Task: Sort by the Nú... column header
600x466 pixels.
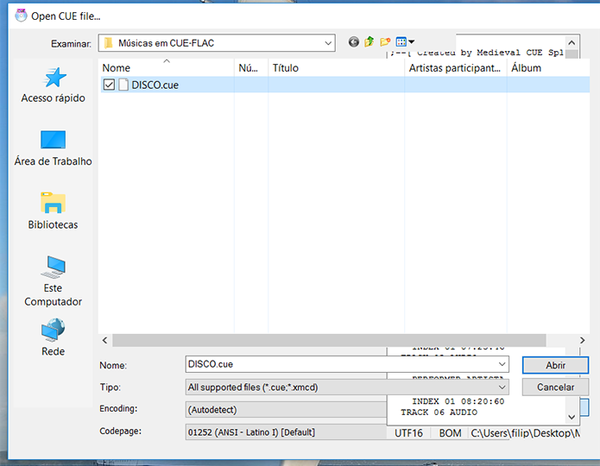Action: tap(251, 68)
